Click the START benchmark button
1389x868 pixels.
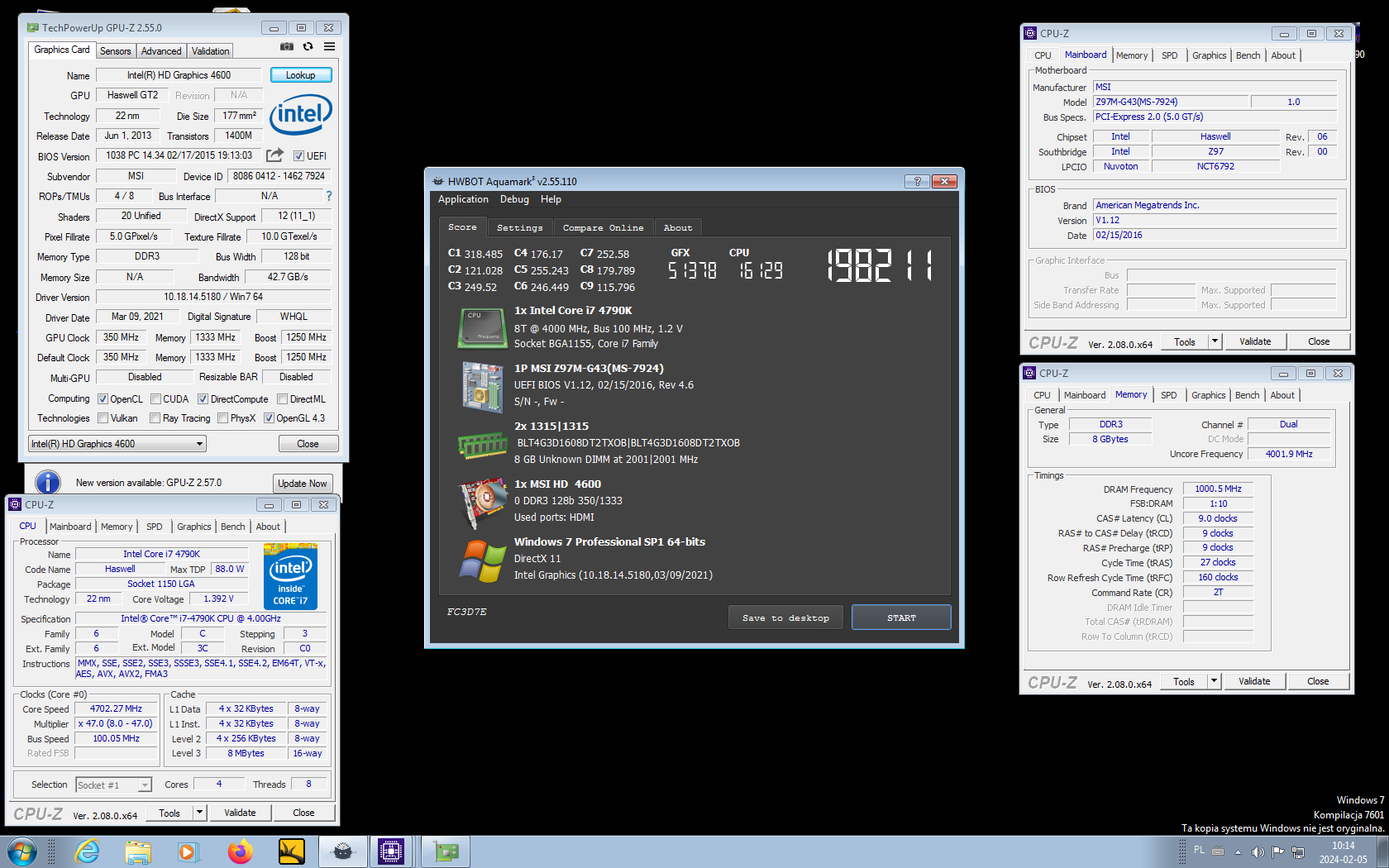point(901,618)
